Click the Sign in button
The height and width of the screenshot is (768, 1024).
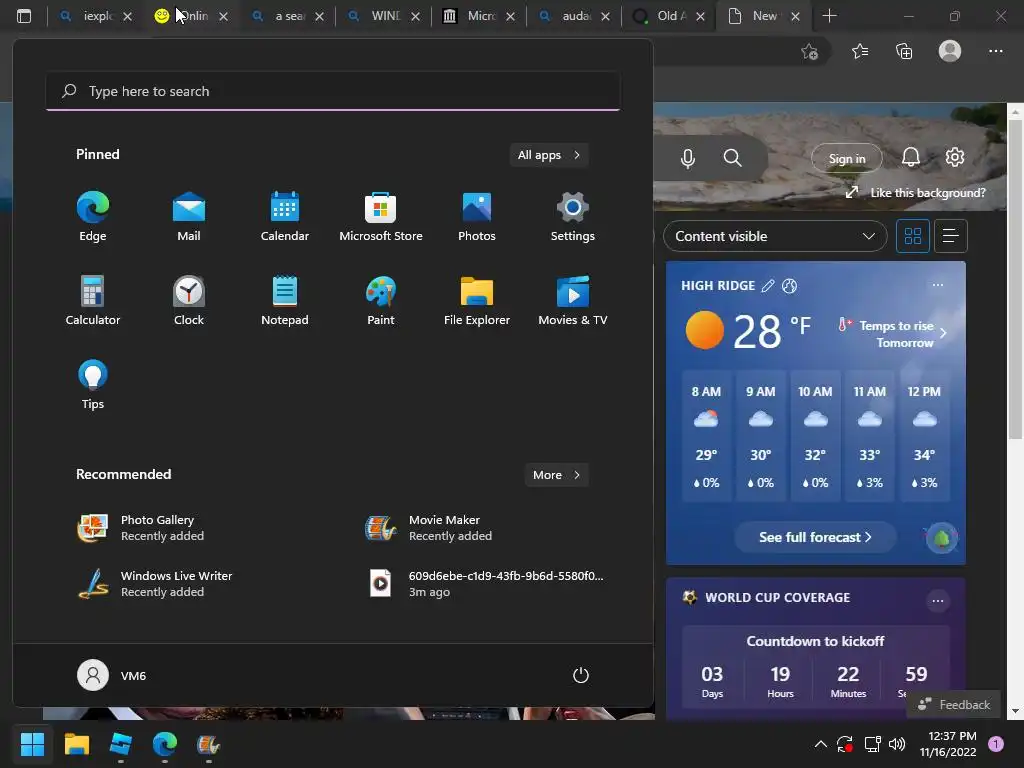coord(847,159)
